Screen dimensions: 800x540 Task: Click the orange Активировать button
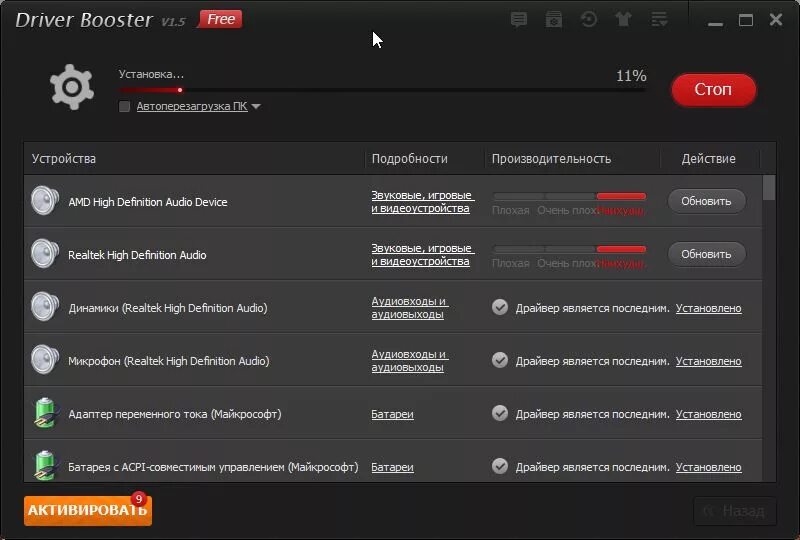coord(88,510)
